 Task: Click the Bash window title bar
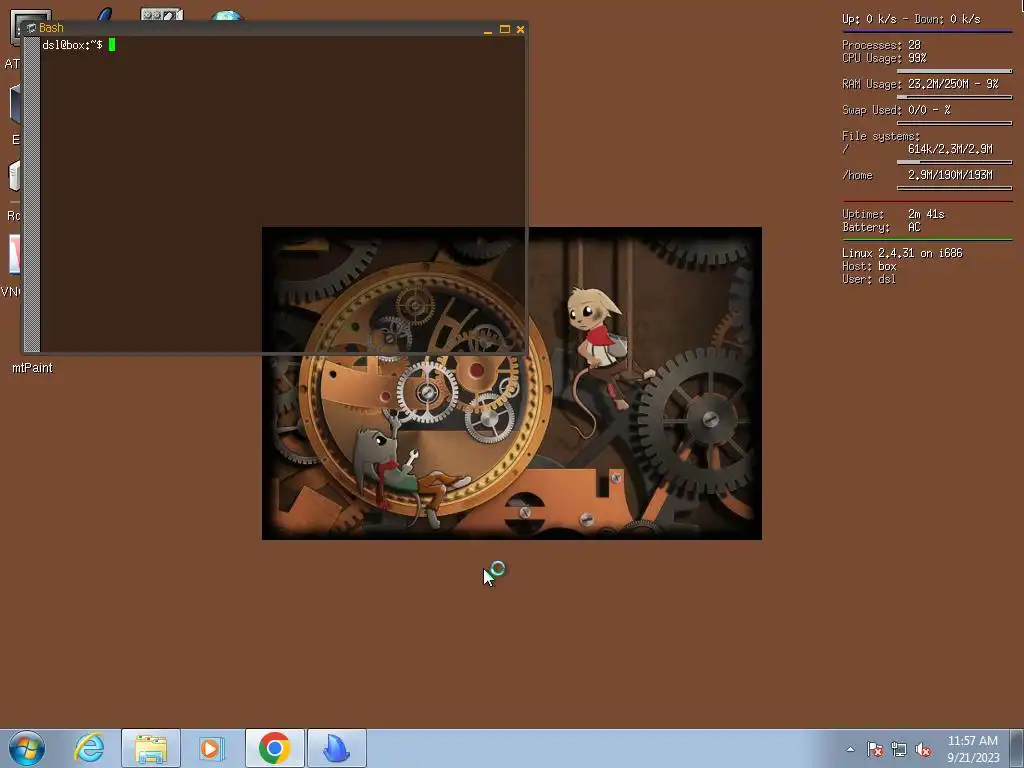click(x=274, y=28)
